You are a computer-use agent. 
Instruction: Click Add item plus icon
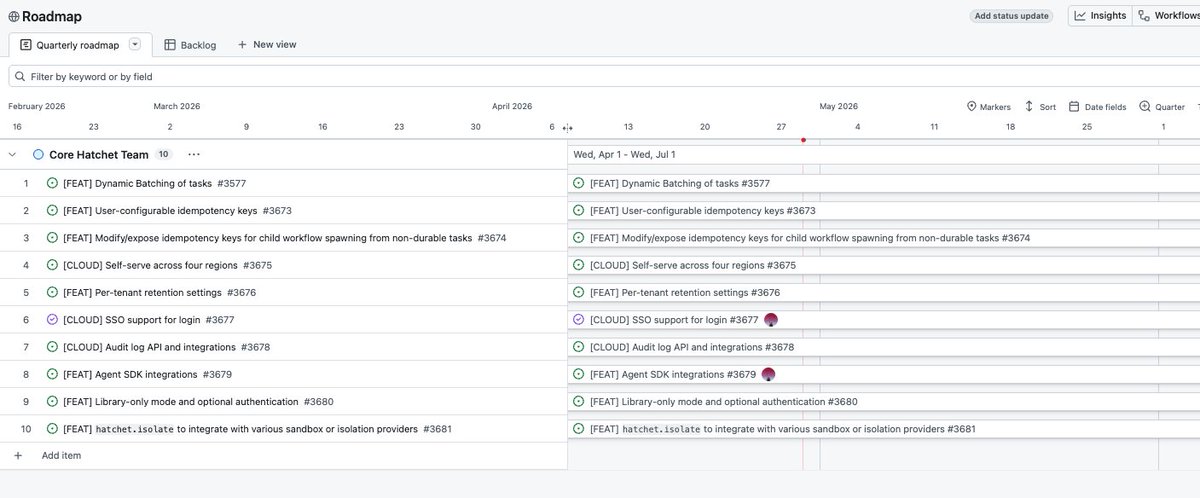pyautogui.click(x=17, y=455)
